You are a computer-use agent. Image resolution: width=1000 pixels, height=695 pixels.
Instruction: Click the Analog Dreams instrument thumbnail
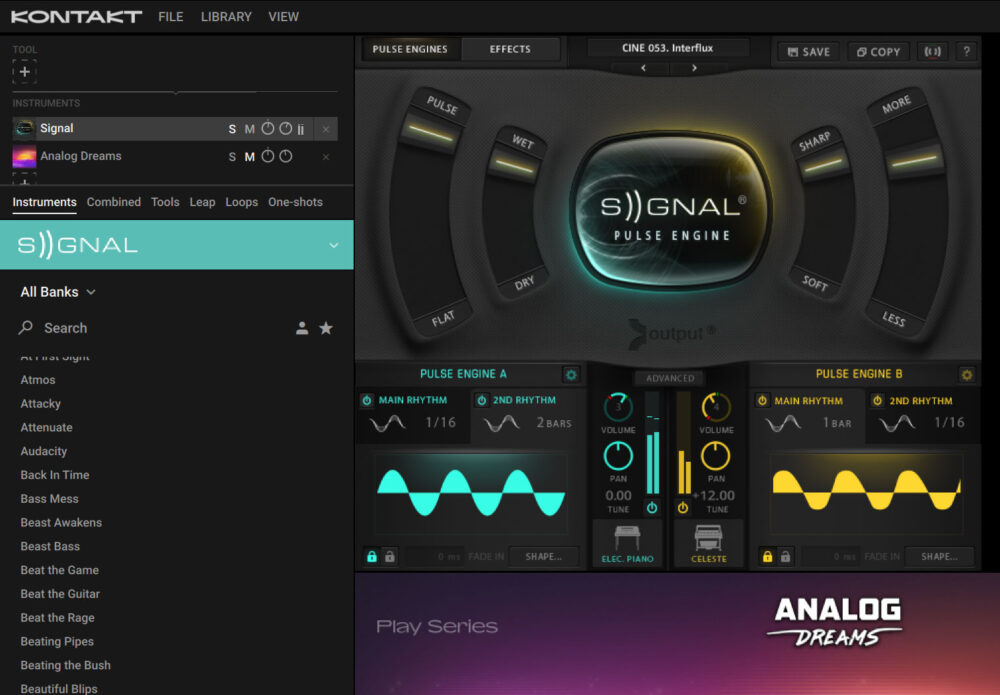click(x=24, y=156)
